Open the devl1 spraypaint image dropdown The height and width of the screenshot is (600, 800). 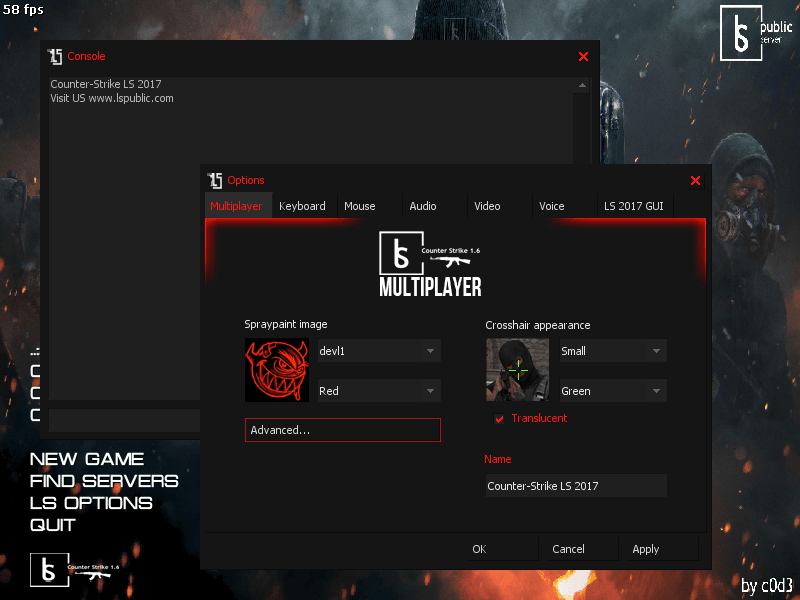(x=378, y=351)
